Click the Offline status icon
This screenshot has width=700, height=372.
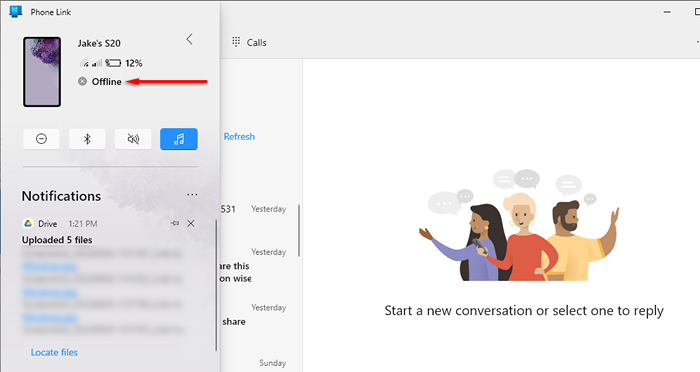[83, 81]
